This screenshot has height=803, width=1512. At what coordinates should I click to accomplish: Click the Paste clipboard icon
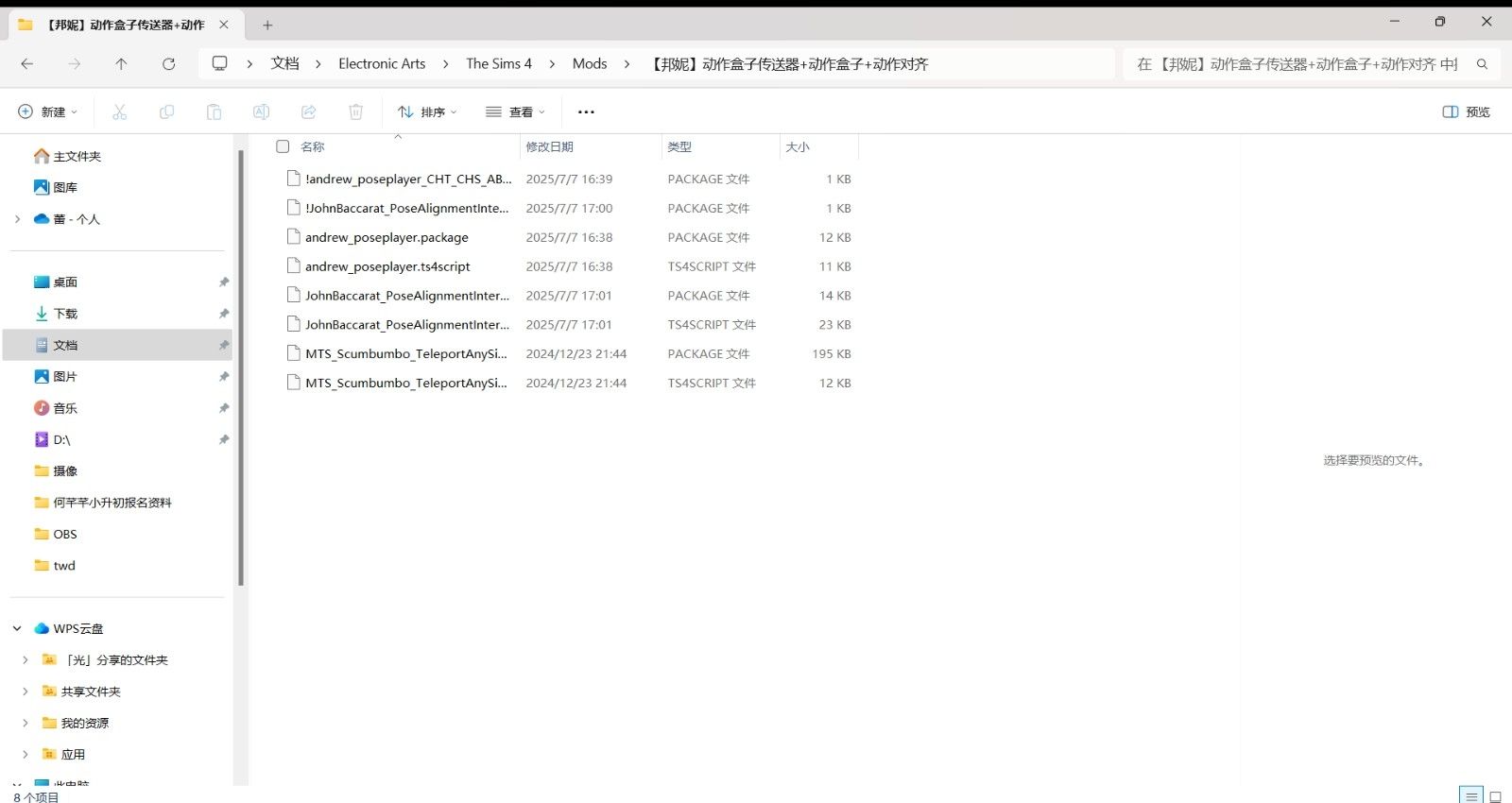[x=214, y=111]
